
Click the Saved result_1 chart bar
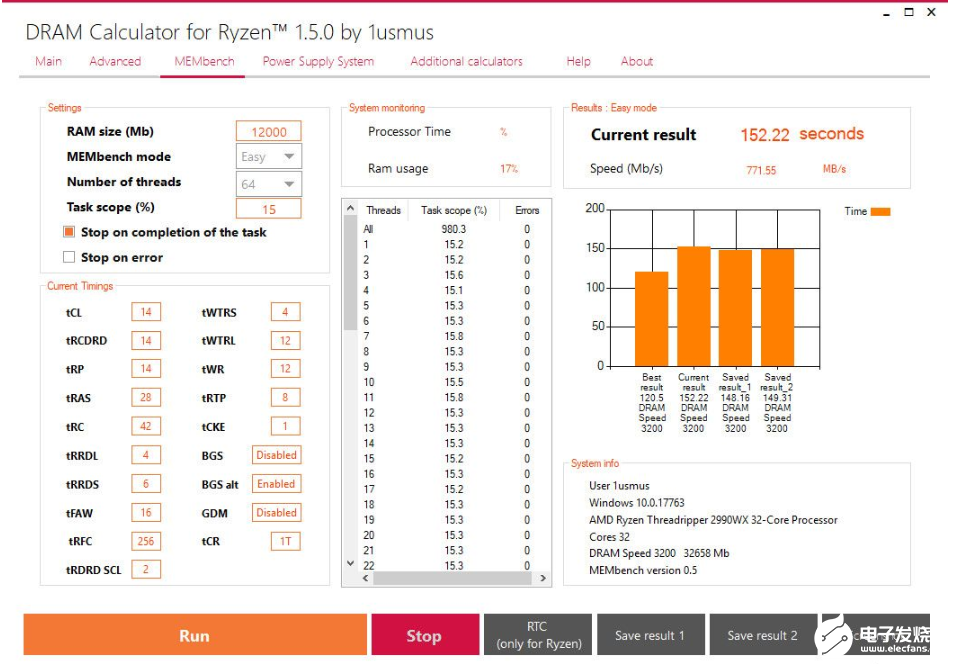(x=735, y=308)
